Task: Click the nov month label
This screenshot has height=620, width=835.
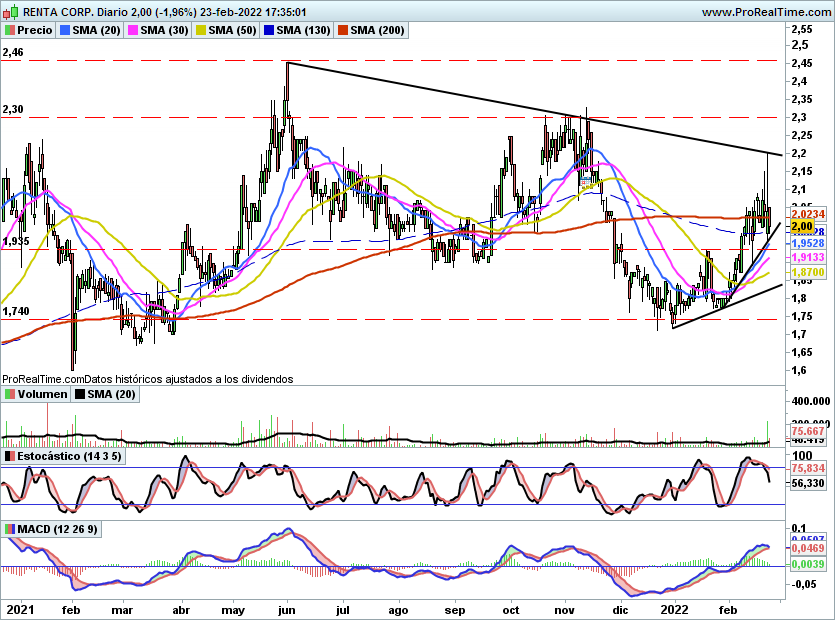Action: click(x=564, y=610)
